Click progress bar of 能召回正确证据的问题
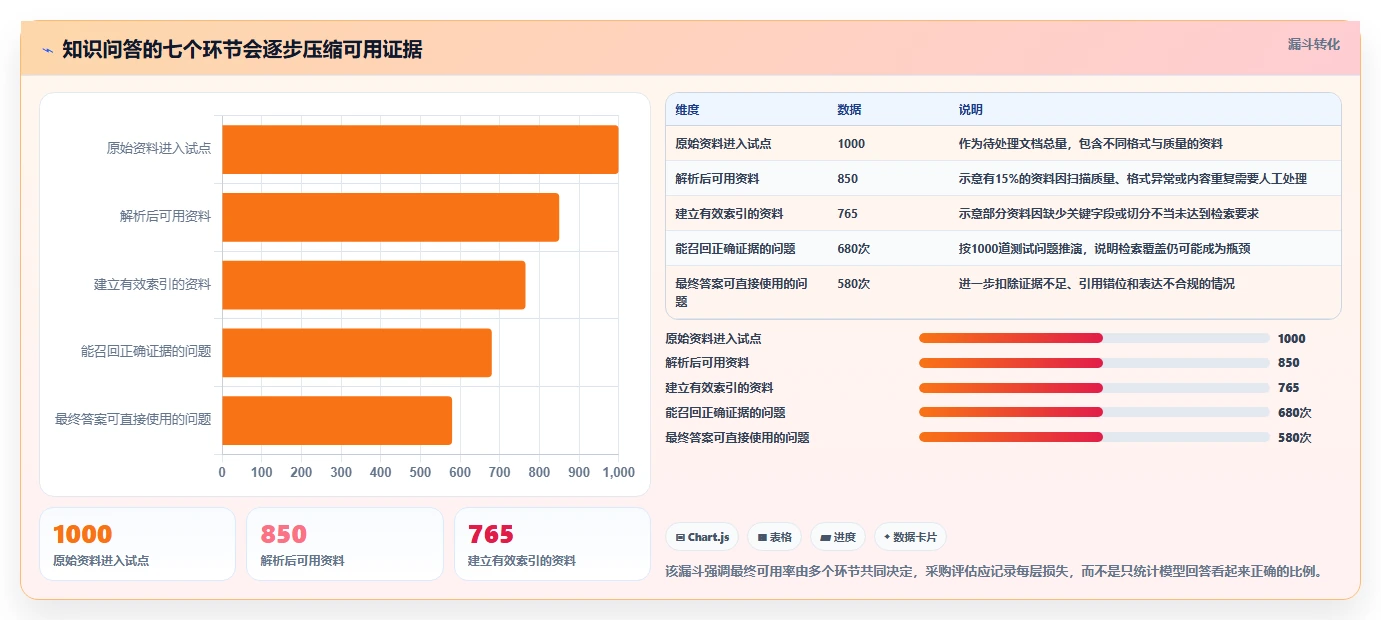The image size is (1381, 620). click(1094, 412)
